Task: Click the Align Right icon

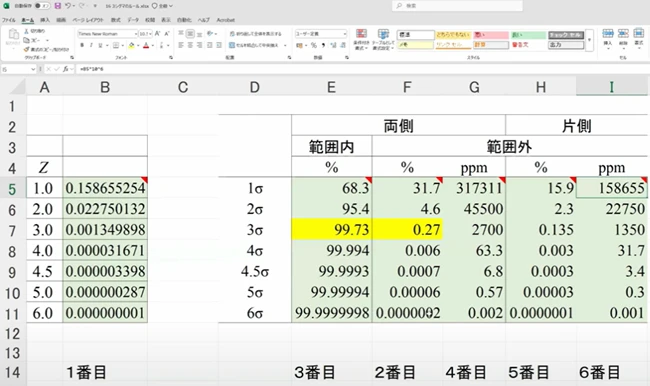Action: click(x=199, y=45)
